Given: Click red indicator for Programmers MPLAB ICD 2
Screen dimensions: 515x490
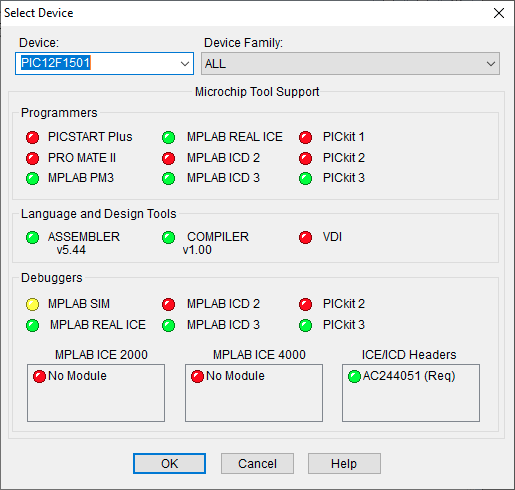Looking at the screenshot, I should pyautogui.click(x=169, y=158).
